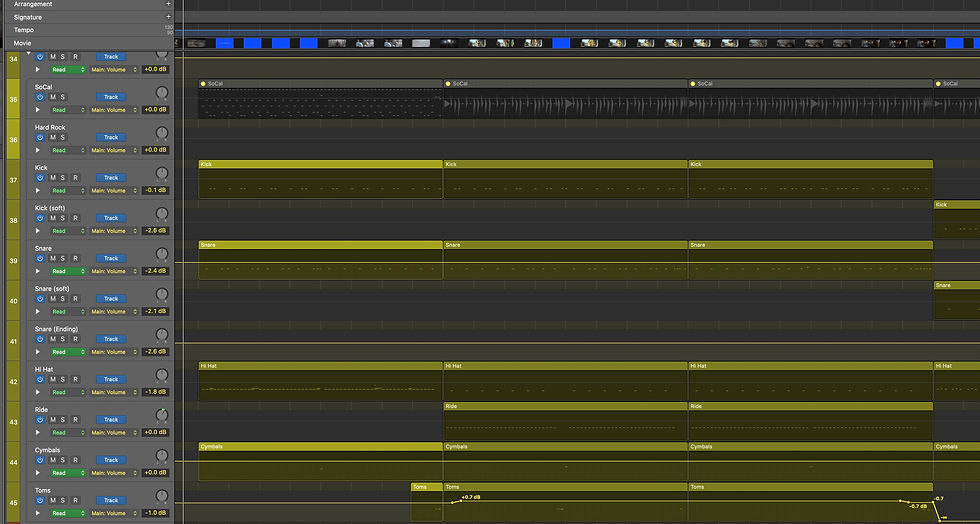Viewport: 980px width, 524px height.
Task: Open Read automation mode dropdown on Hard Rock track
Action: pos(68,150)
